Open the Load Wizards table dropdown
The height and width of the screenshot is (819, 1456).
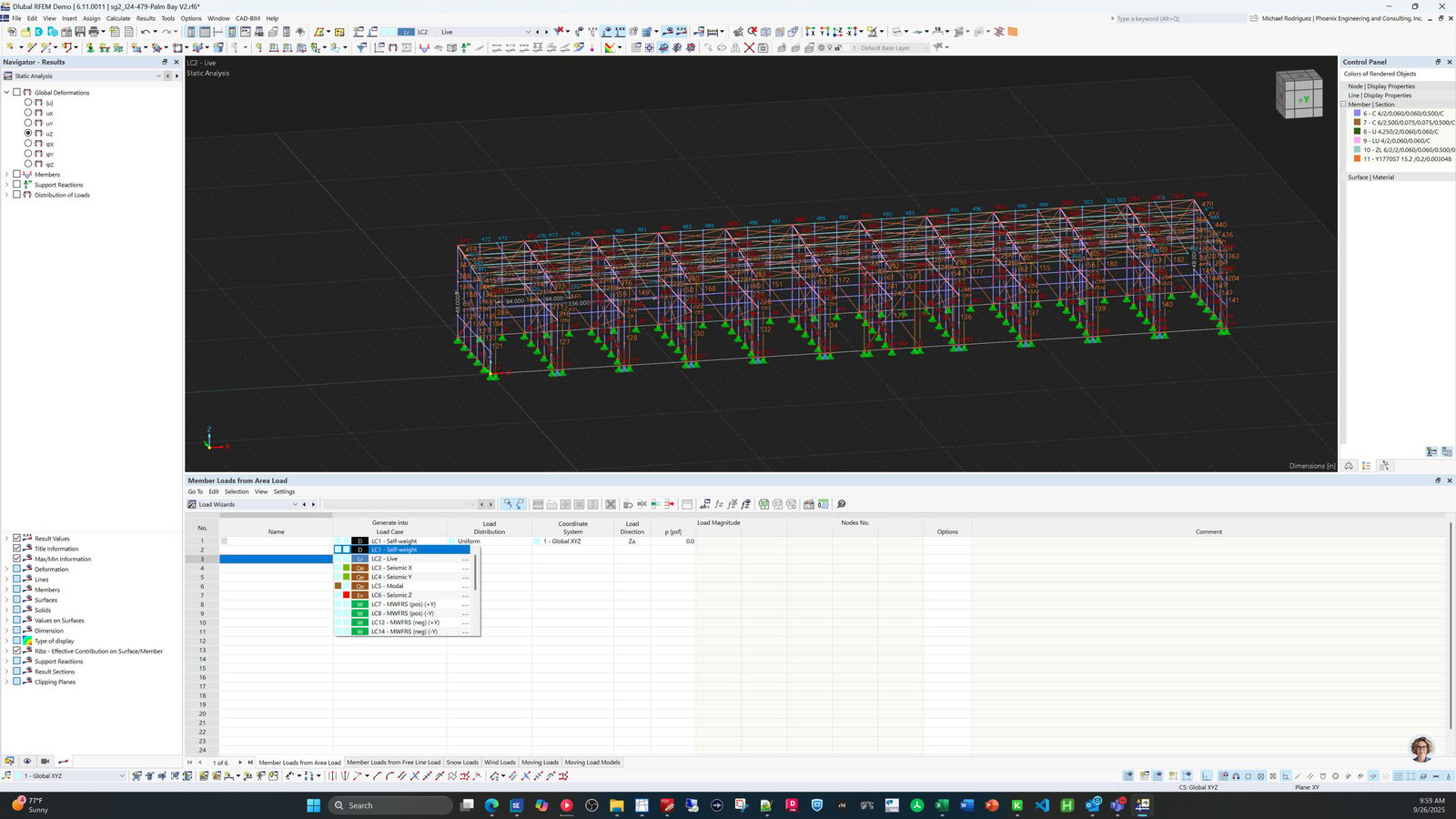[295, 504]
